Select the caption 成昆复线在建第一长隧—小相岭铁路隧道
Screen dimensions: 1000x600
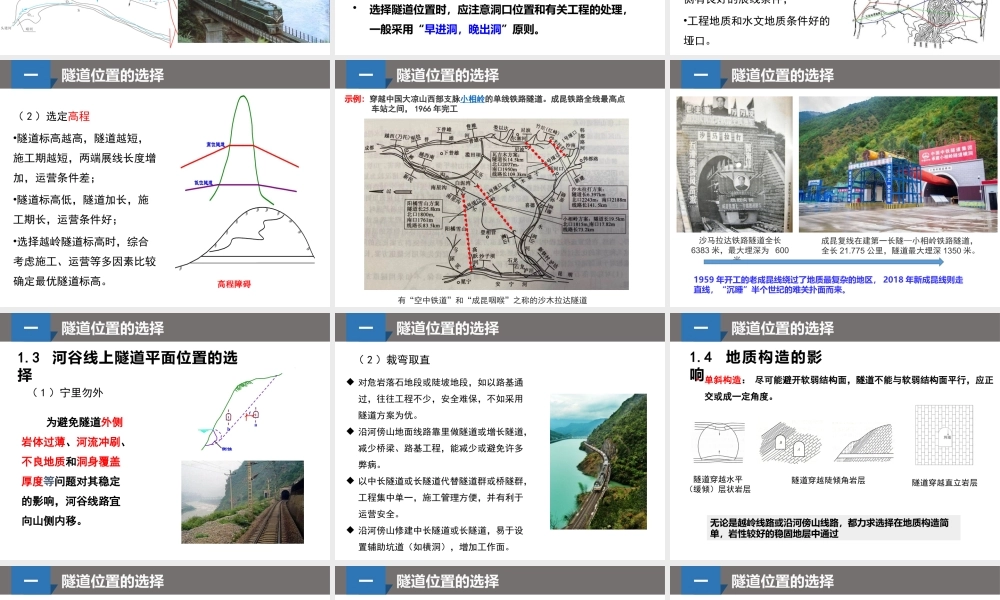click(899, 245)
